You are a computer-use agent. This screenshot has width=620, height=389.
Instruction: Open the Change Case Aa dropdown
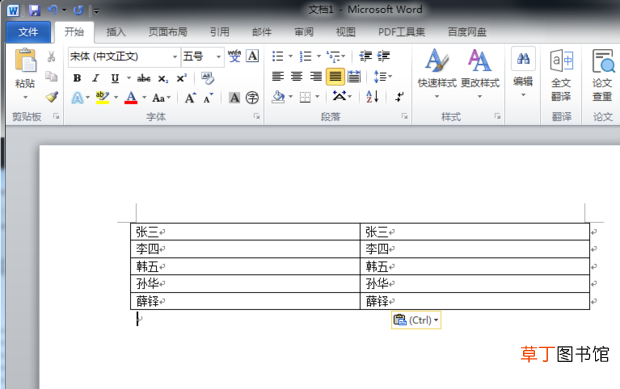[x=161, y=98]
